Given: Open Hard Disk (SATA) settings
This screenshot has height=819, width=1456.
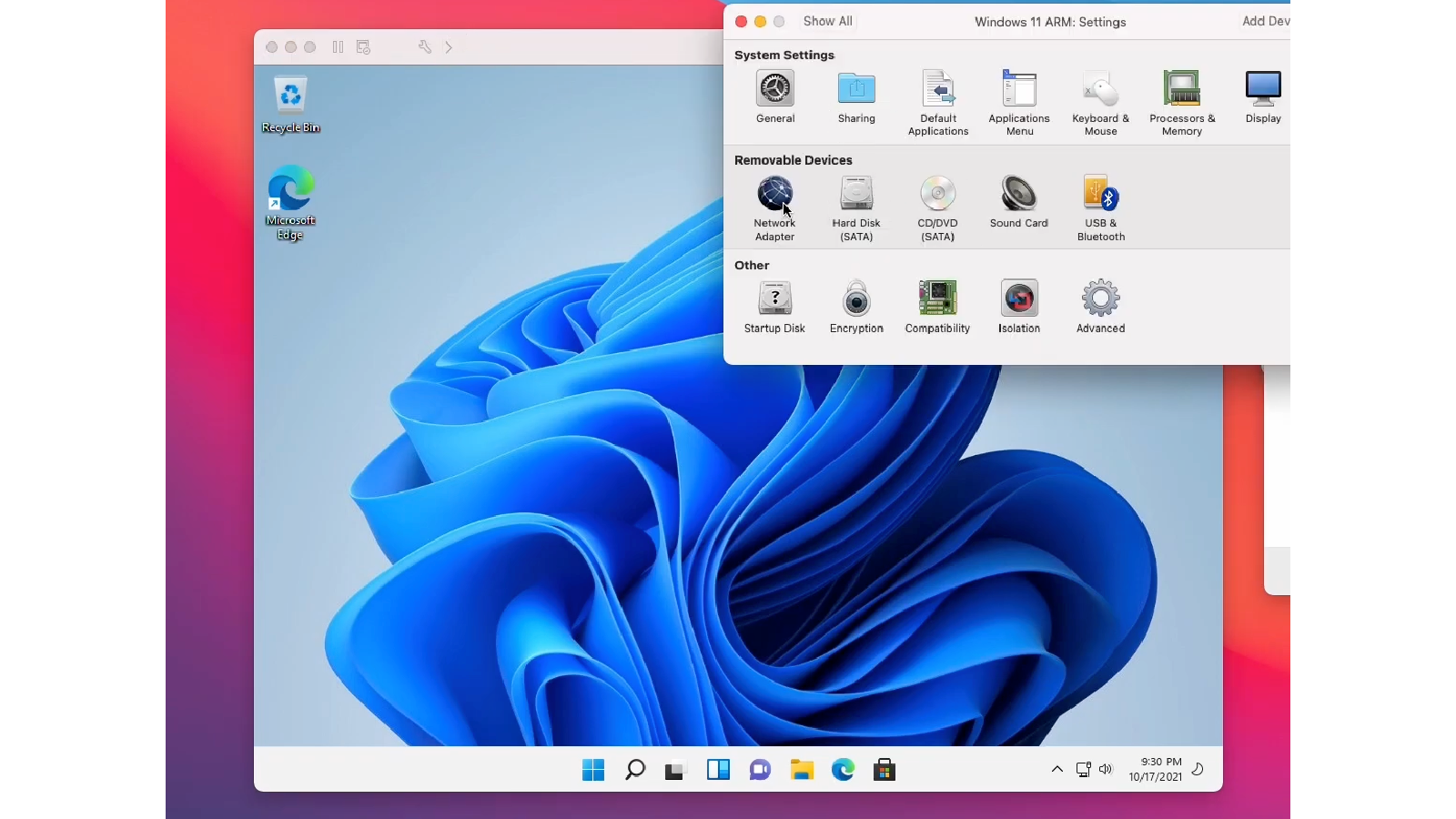Looking at the screenshot, I should [856, 208].
